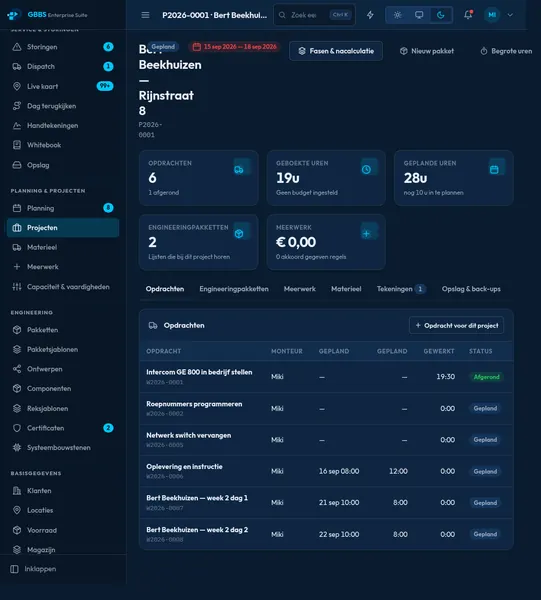This screenshot has height=600, width=541.
Task: Click the 16 sep 08:00 planned time
Action: [339, 471]
